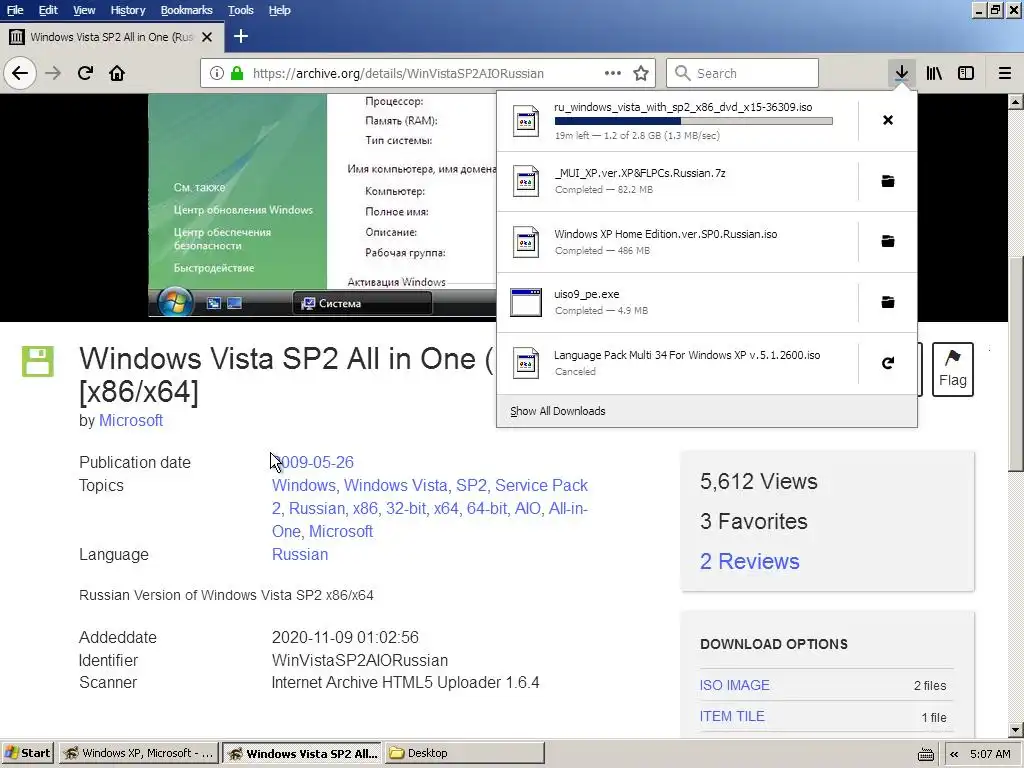Click the 5:07 AM taskbar clock
Viewport: 1024px width, 768px height.
point(990,754)
